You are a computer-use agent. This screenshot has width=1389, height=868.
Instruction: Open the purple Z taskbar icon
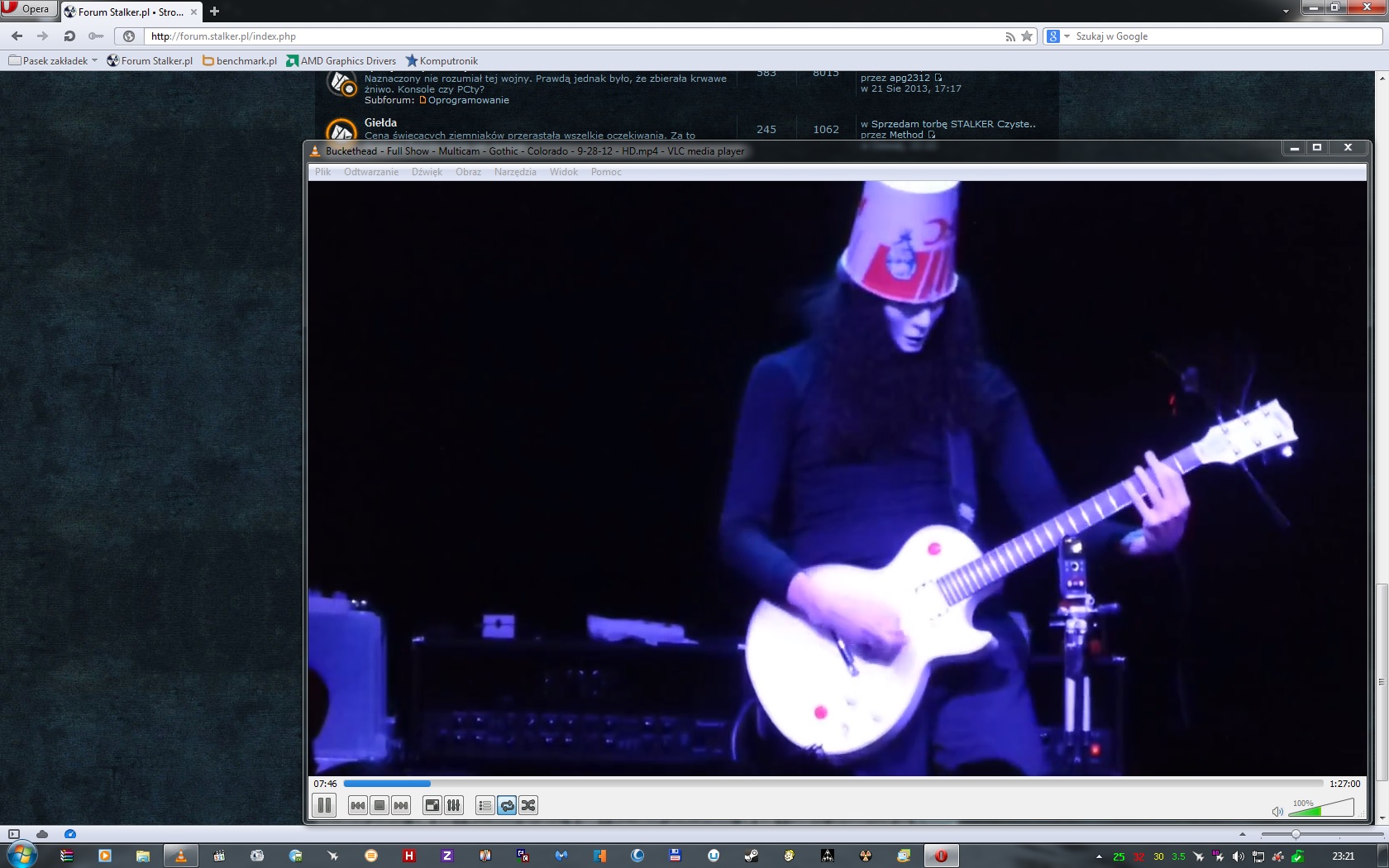coord(447,856)
